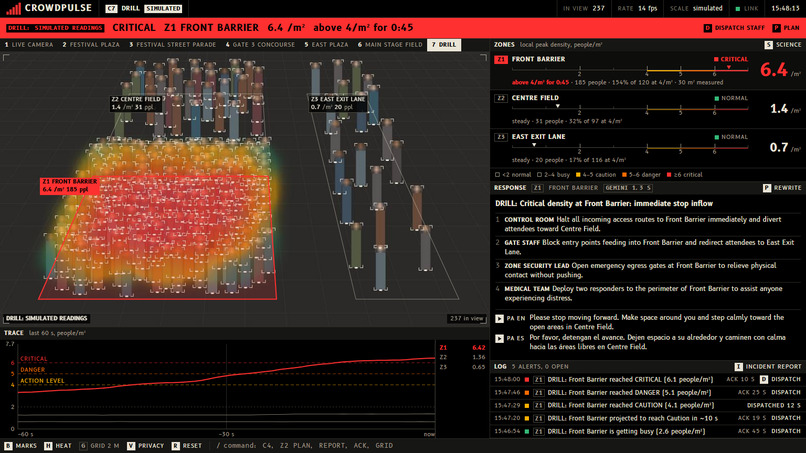Click the Z1 badge in Response header
This screenshot has width=806, height=453.
click(537, 188)
